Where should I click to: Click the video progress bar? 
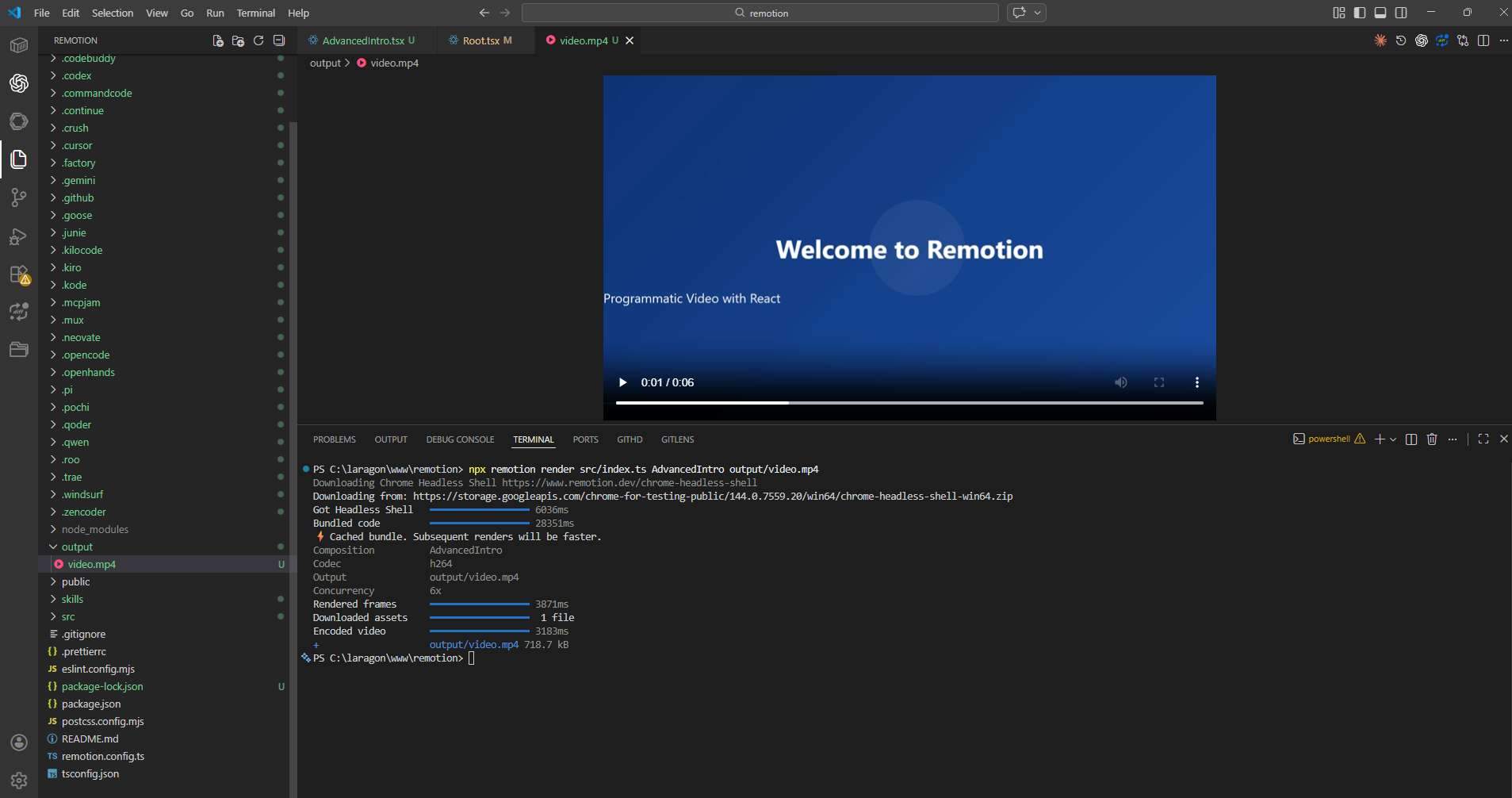pyautogui.click(x=909, y=403)
